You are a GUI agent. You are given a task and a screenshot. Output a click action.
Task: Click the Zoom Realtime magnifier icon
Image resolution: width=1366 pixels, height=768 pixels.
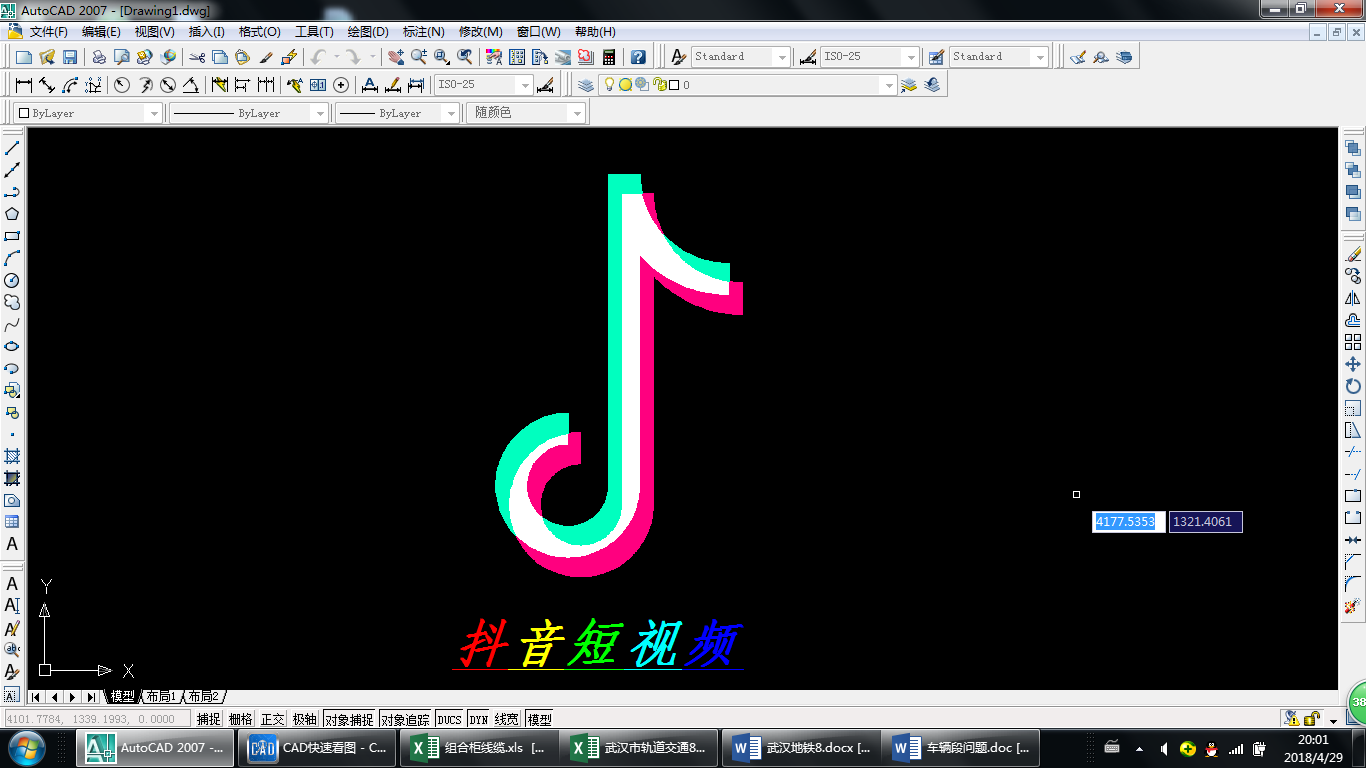pos(419,57)
